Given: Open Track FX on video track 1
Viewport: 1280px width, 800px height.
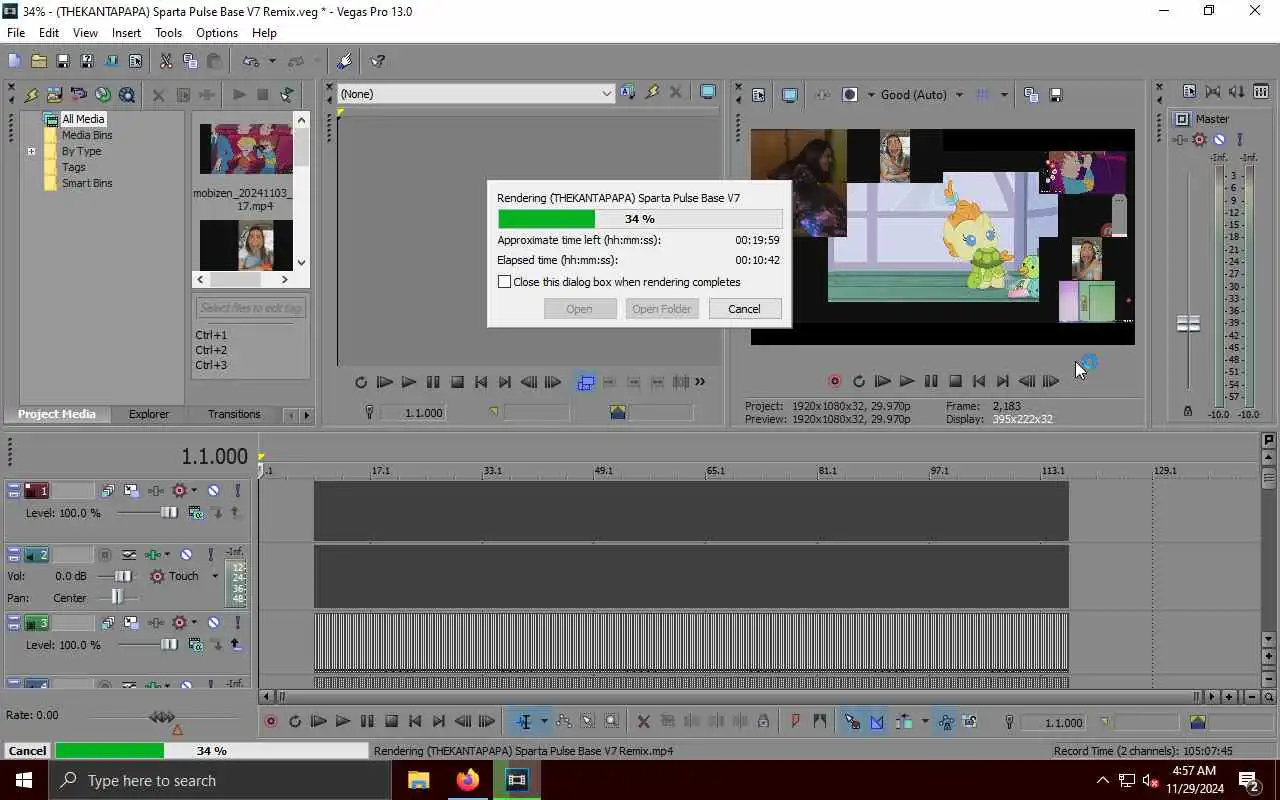Looking at the screenshot, I should pos(156,491).
